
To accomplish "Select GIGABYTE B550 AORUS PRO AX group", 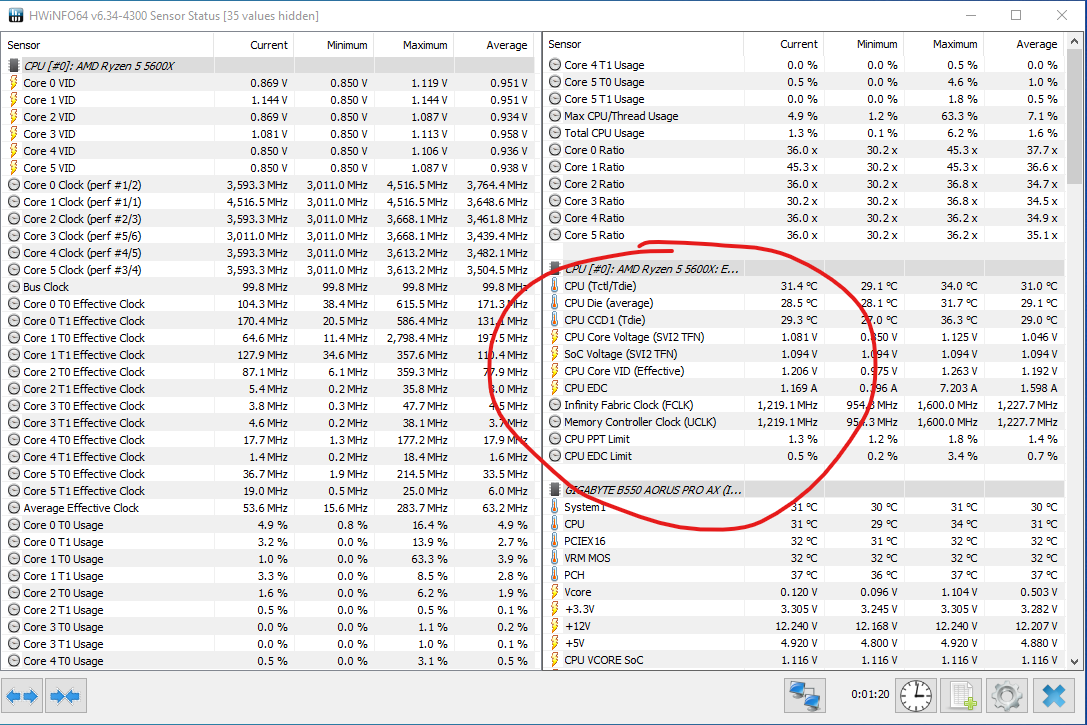I will (804, 490).
